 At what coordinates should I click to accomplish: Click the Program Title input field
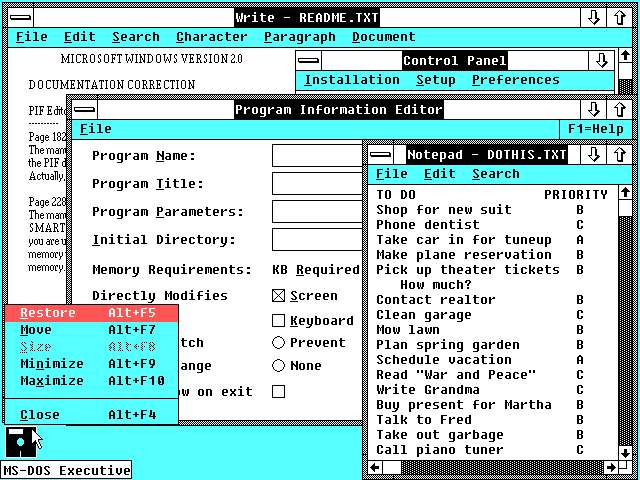[317, 183]
